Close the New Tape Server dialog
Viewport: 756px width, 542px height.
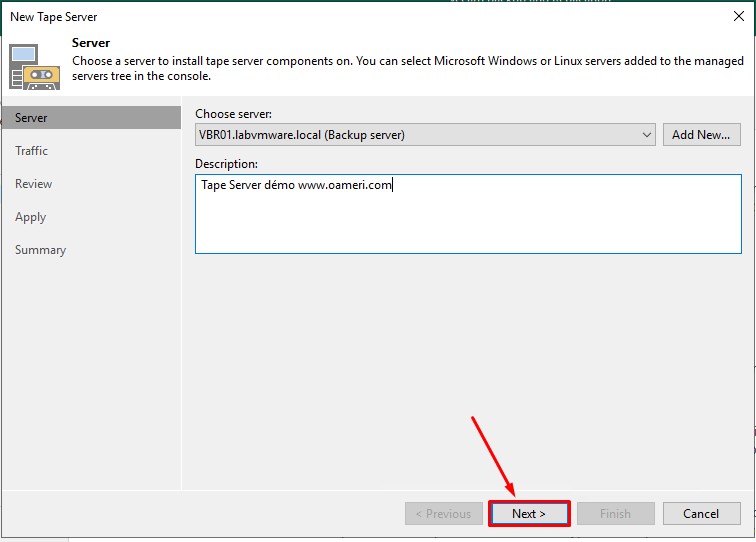point(738,17)
